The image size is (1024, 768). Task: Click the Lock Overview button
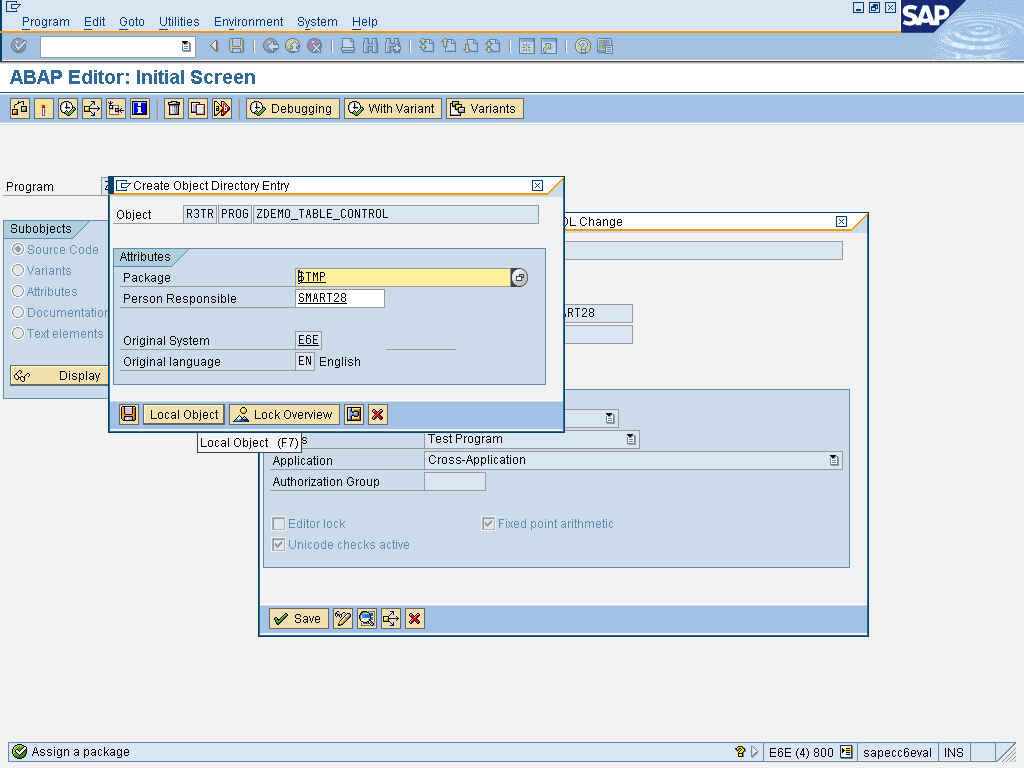click(285, 414)
